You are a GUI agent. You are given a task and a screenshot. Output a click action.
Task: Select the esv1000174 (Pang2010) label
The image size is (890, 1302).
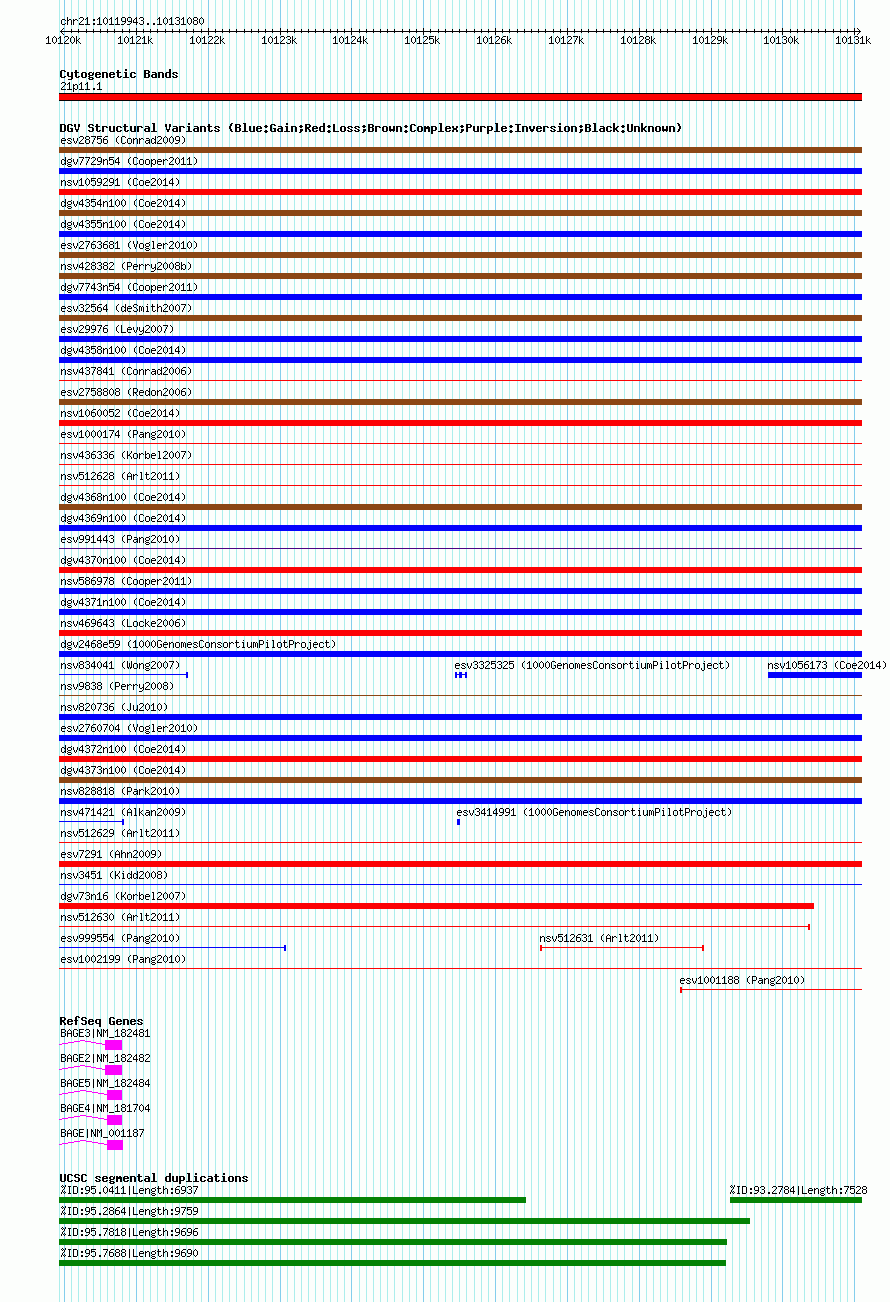[123, 434]
